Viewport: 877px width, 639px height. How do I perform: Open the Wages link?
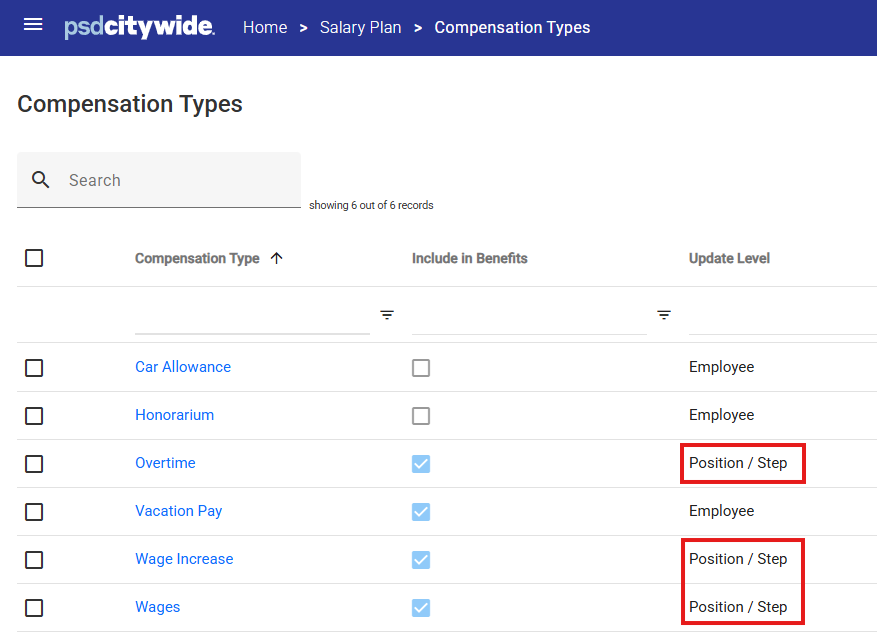click(x=157, y=607)
